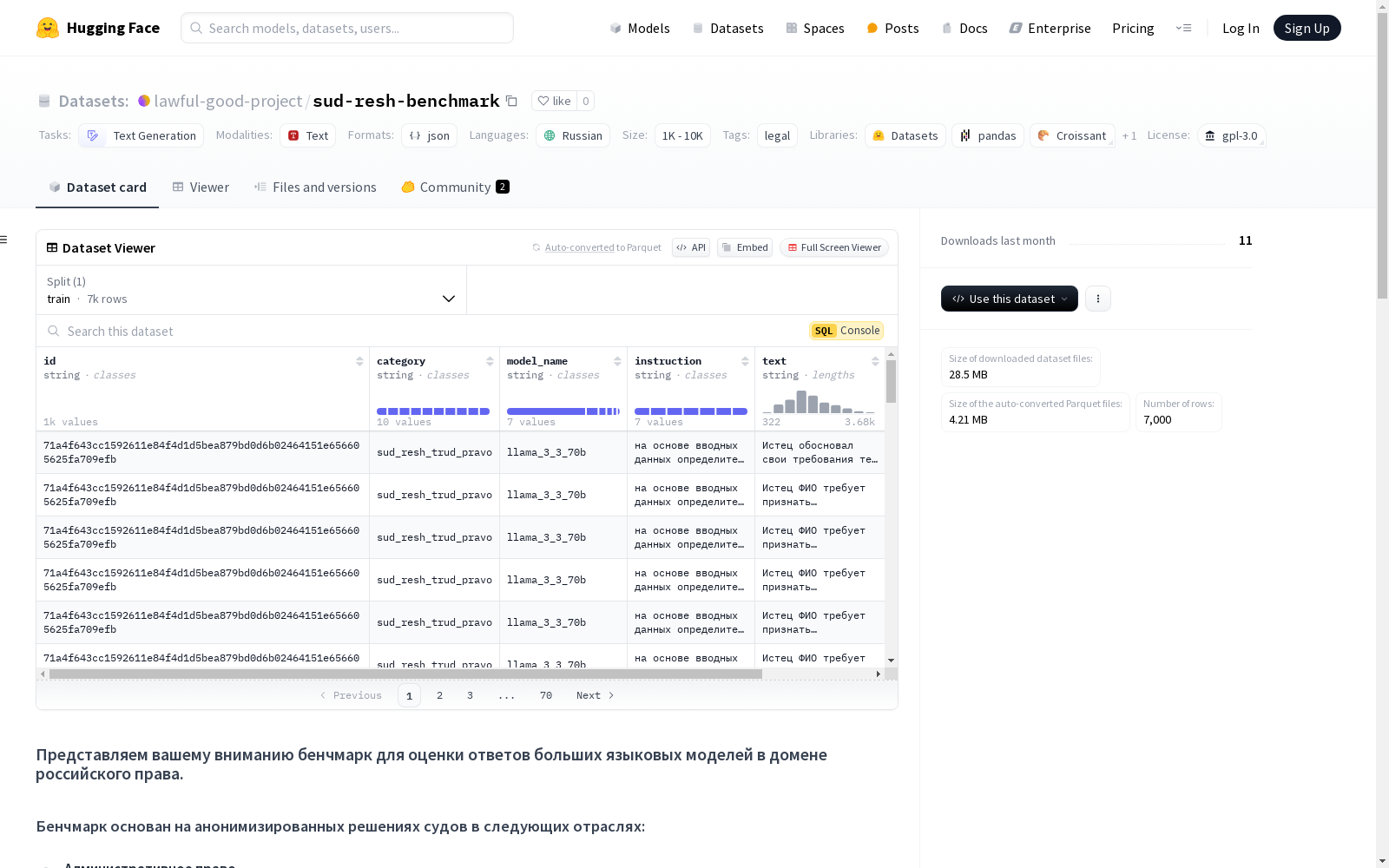Click the first row's "Истец обоснoвал" text cell

pyautogui.click(x=820, y=452)
